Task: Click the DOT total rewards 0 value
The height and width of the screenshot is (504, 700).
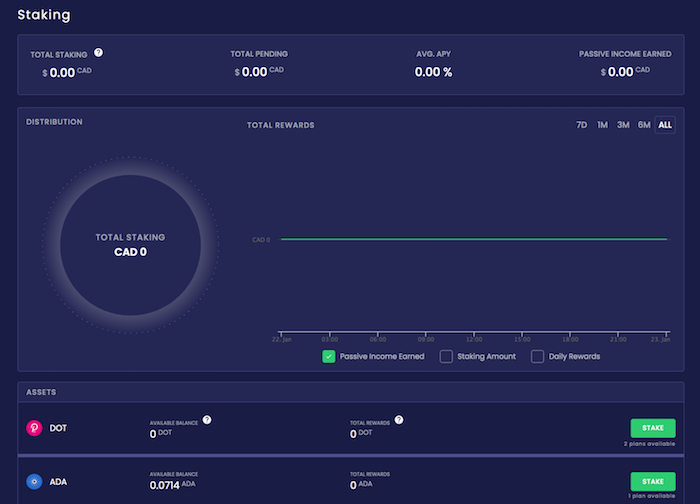Action: [353, 434]
